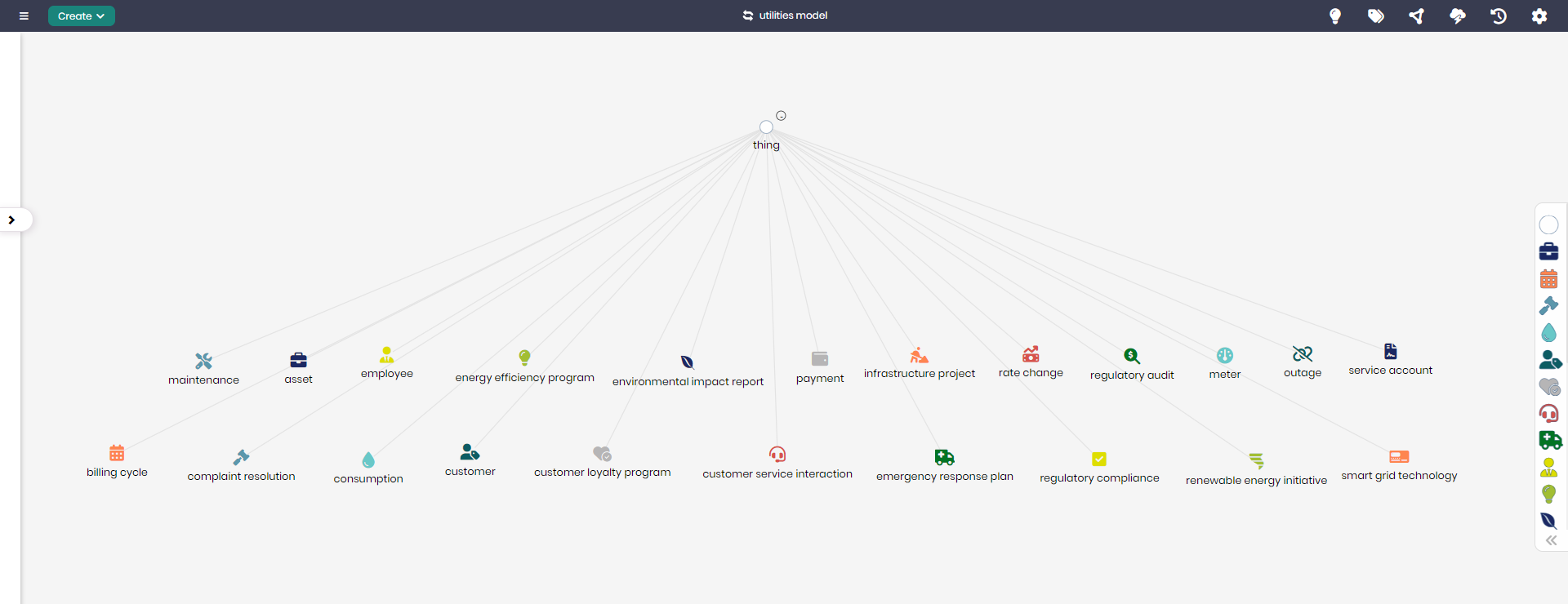The height and width of the screenshot is (604, 1568).
Task: Select the outage broken-link node
Action: (x=1303, y=353)
